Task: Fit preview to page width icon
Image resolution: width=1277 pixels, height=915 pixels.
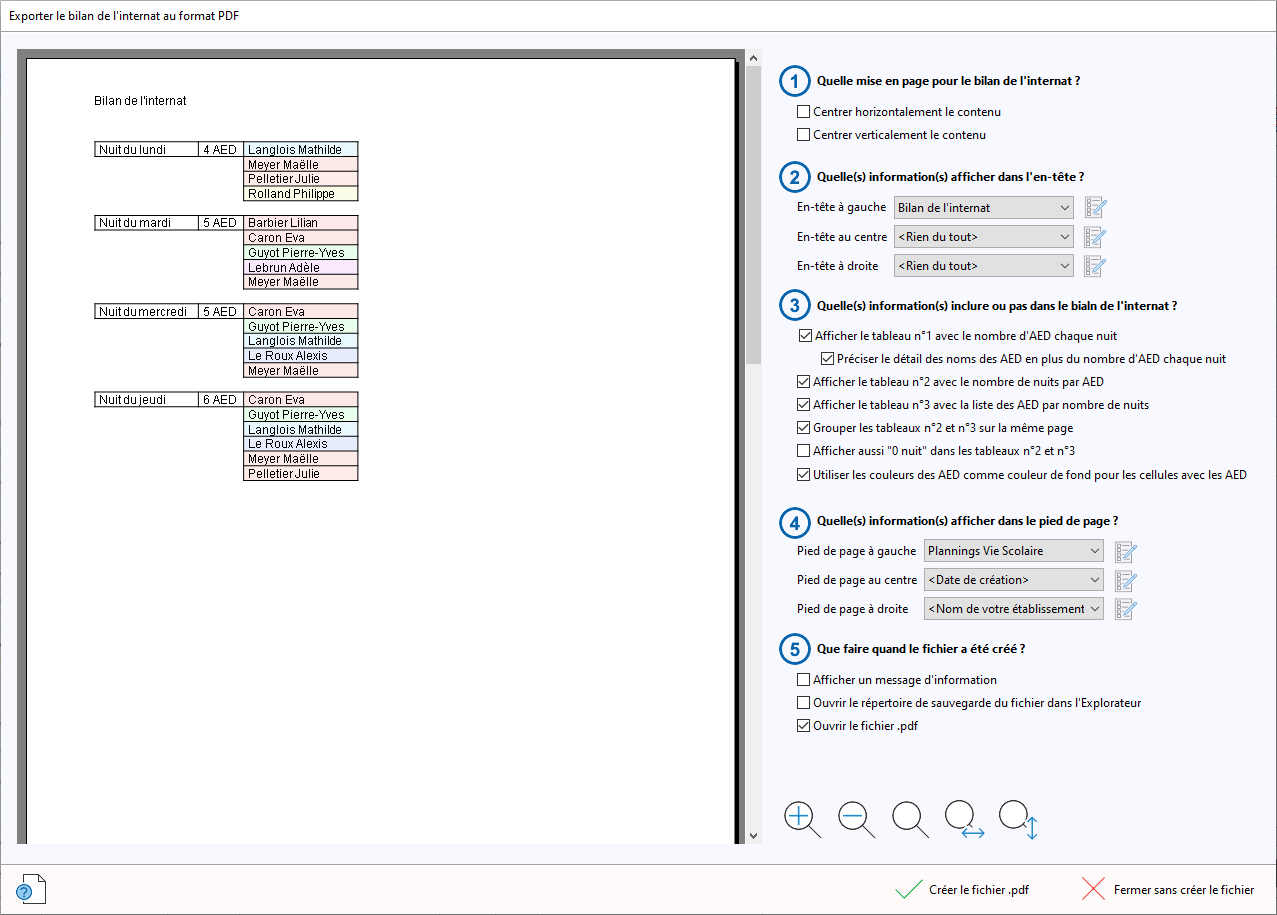Action: (964, 818)
